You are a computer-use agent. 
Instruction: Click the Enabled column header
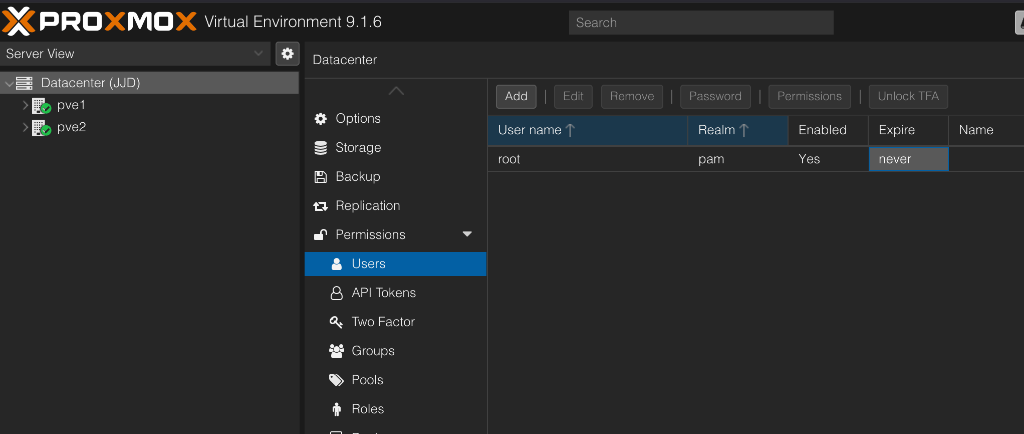click(x=828, y=130)
